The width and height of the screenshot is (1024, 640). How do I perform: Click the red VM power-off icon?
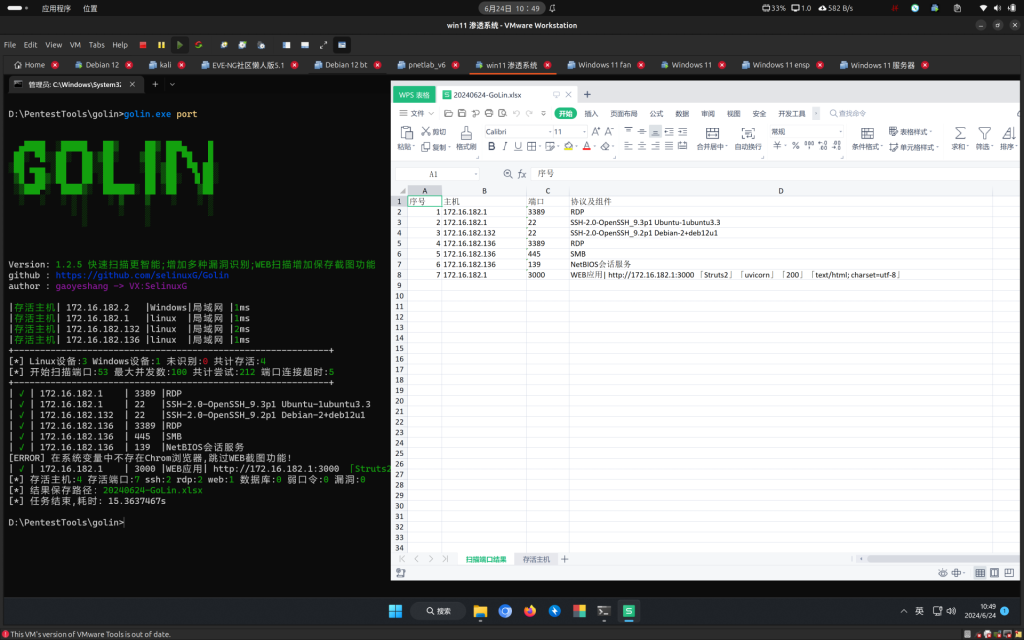click(143, 45)
